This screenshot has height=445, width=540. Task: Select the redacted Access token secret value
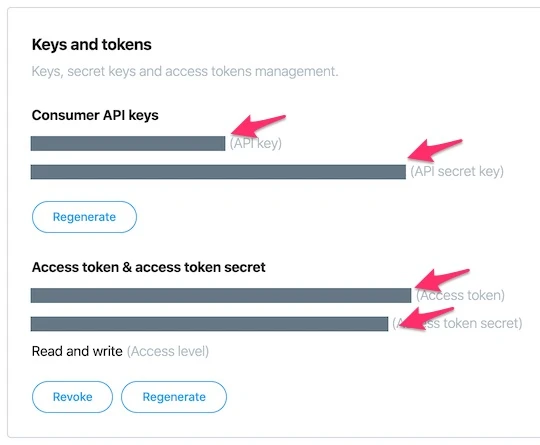pyautogui.click(x=209, y=324)
